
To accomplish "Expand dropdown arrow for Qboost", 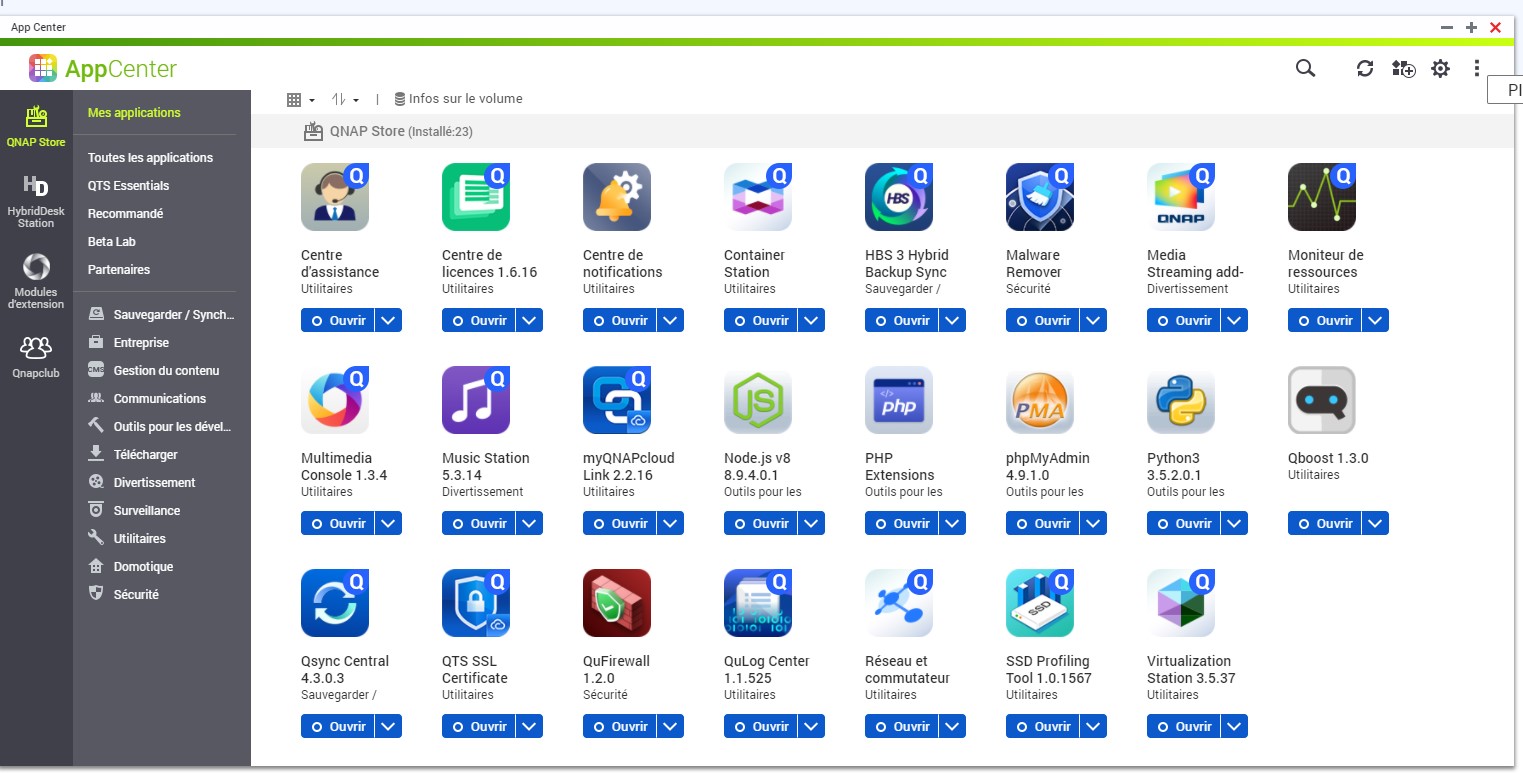I will (1376, 523).
